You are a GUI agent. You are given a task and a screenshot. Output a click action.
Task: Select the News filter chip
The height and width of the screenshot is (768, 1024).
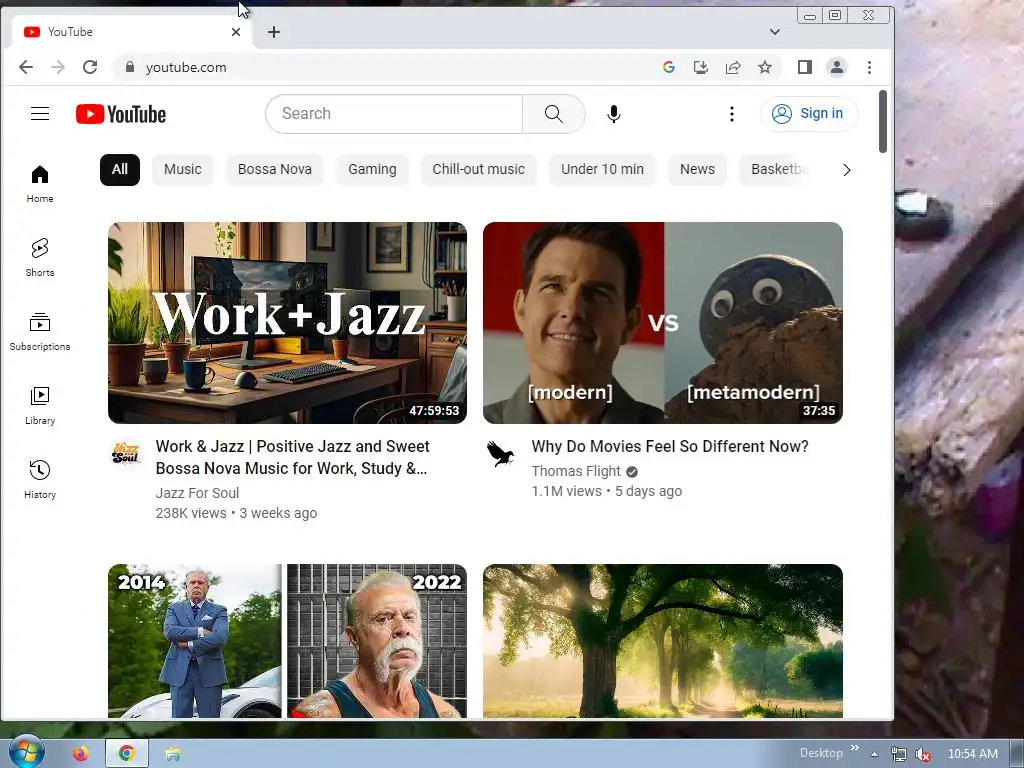[x=697, y=169]
